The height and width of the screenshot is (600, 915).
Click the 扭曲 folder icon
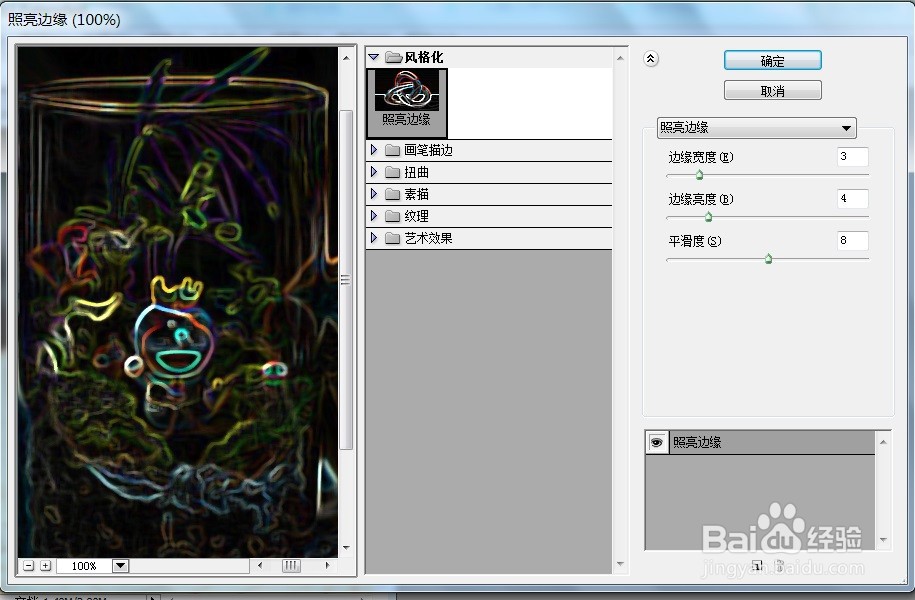pyautogui.click(x=393, y=172)
